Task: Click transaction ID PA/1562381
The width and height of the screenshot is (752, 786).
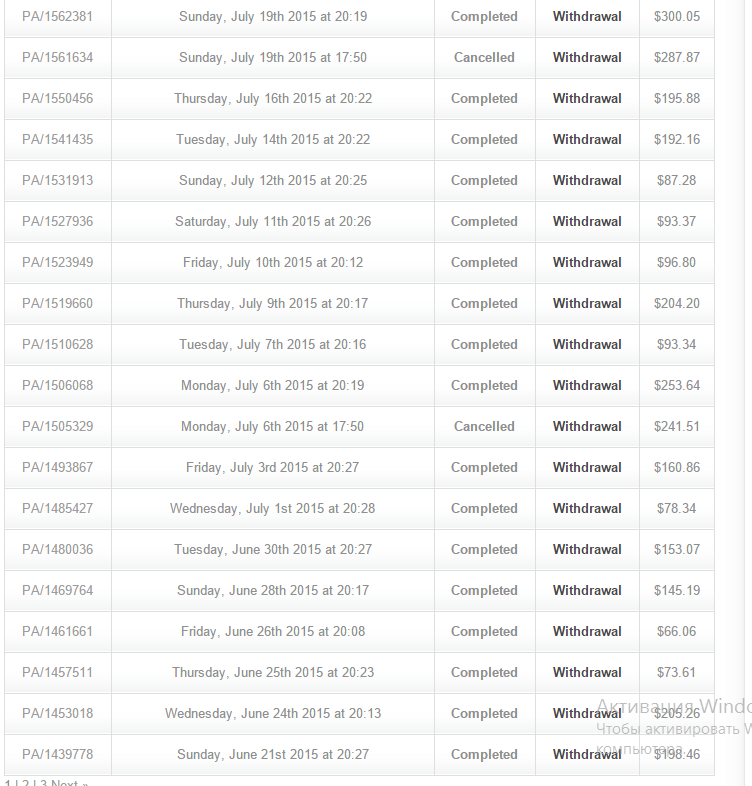Action: pyautogui.click(x=57, y=16)
